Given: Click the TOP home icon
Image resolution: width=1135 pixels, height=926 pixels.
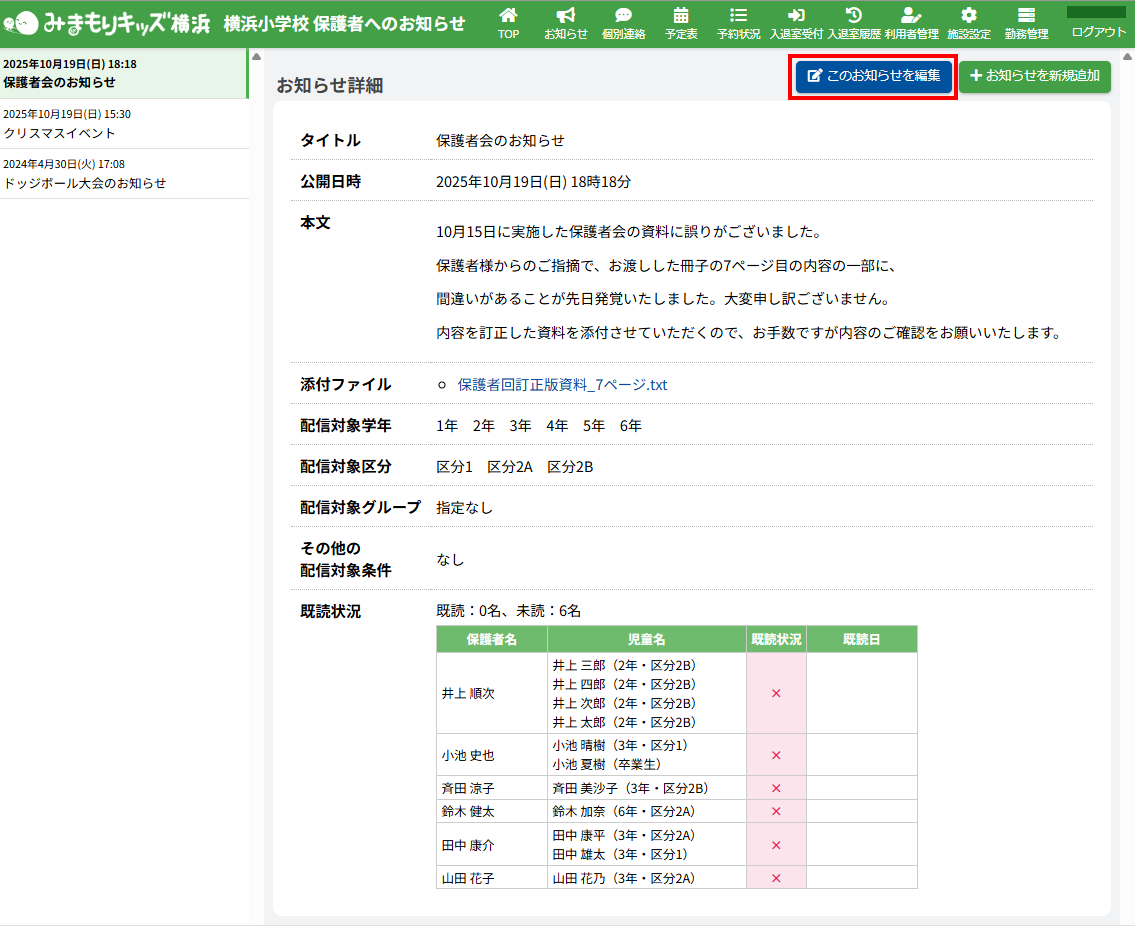Looking at the screenshot, I should pos(508,16).
